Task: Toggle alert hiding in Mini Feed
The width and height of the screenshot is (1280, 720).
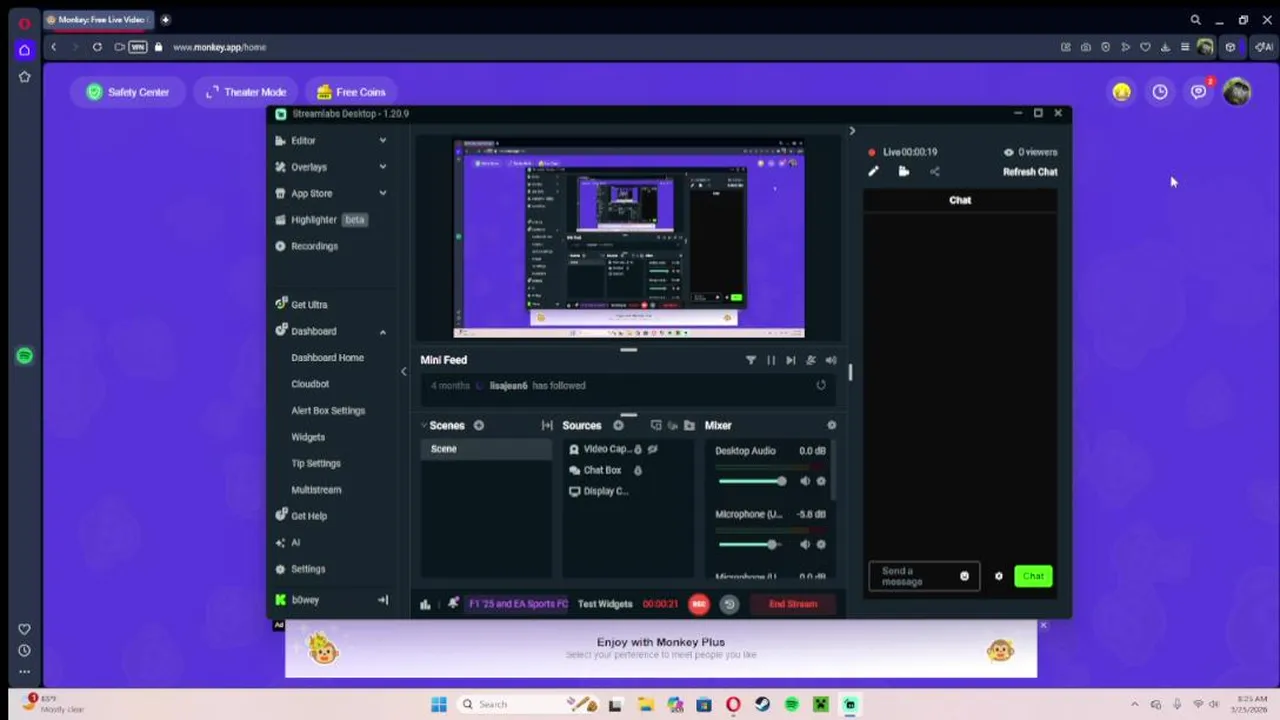Action: click(811, 360)
